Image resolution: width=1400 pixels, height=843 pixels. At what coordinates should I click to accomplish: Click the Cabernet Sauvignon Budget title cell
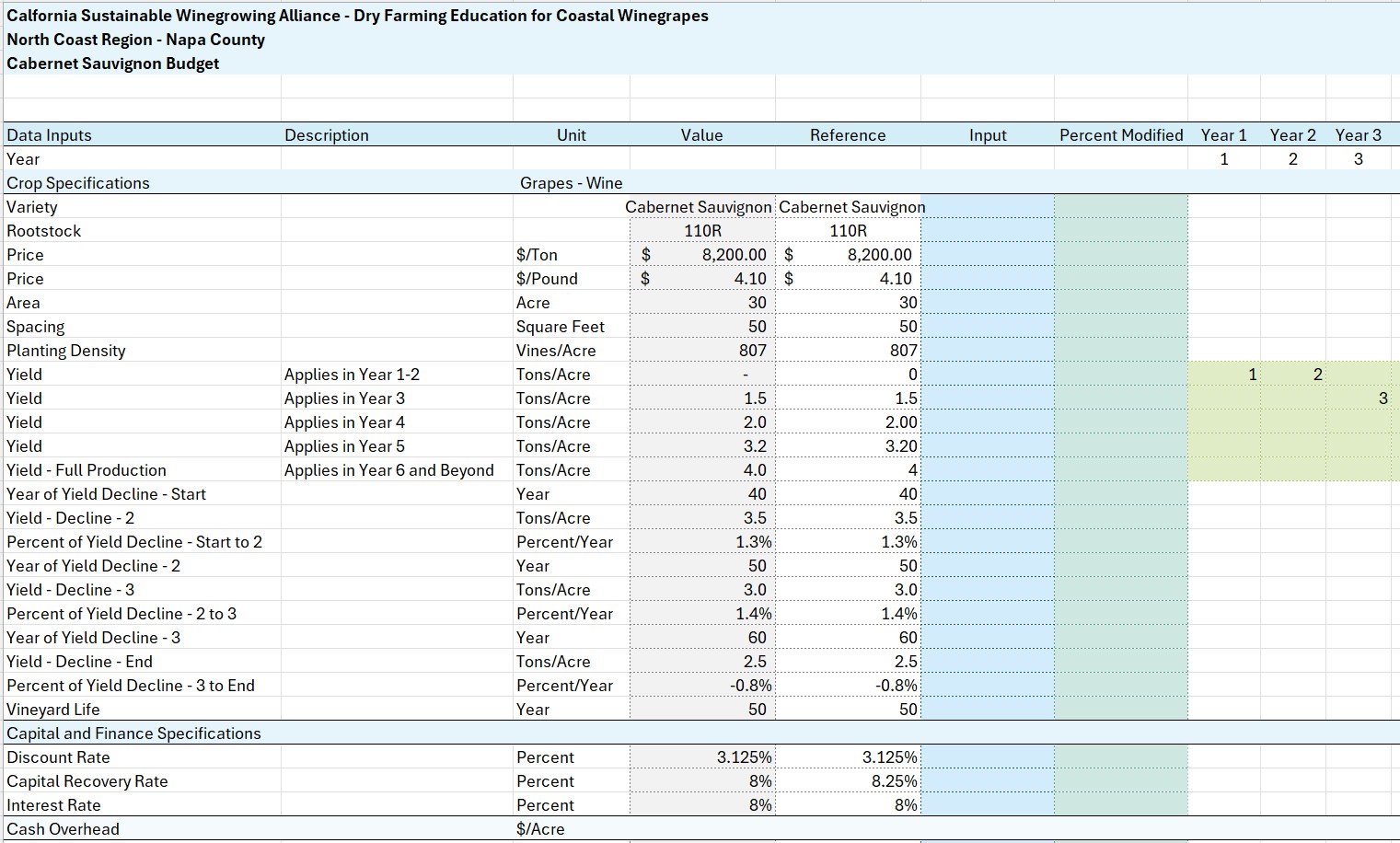112,64
